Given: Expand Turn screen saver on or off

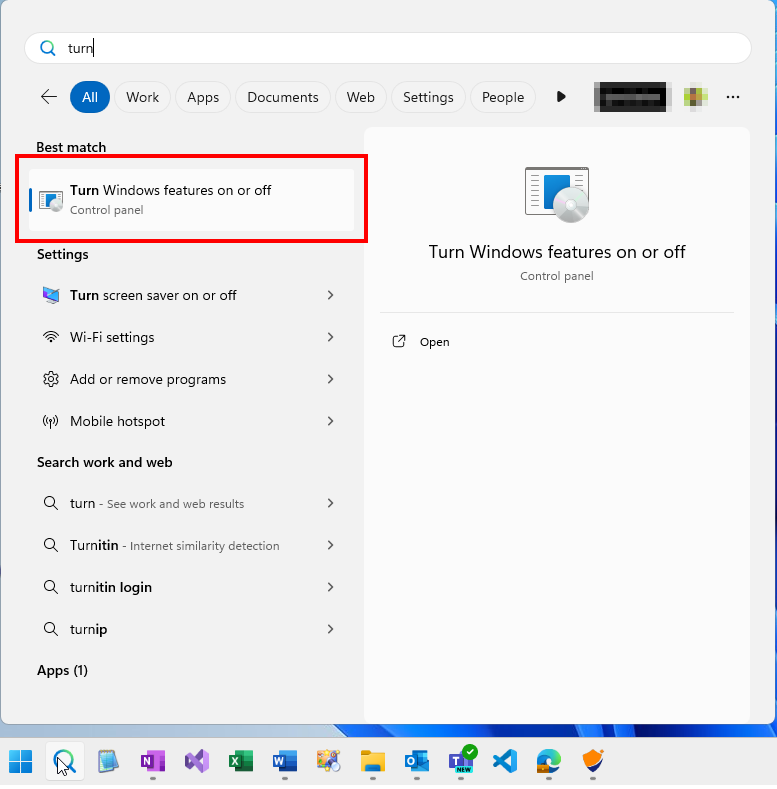Looking at the screenshot, I should pos(330,295).
